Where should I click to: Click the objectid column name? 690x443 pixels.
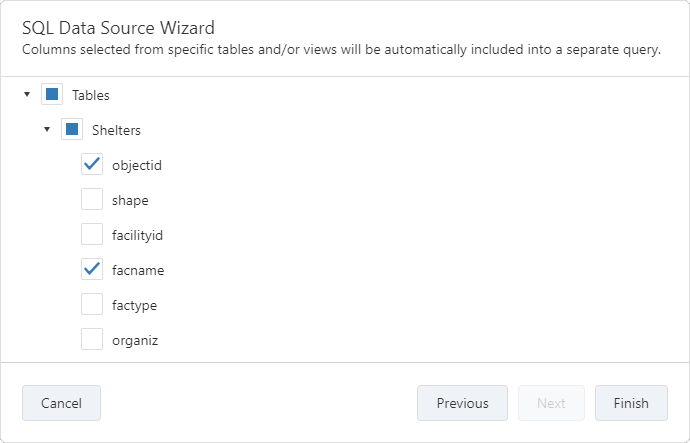pos(137,166)
